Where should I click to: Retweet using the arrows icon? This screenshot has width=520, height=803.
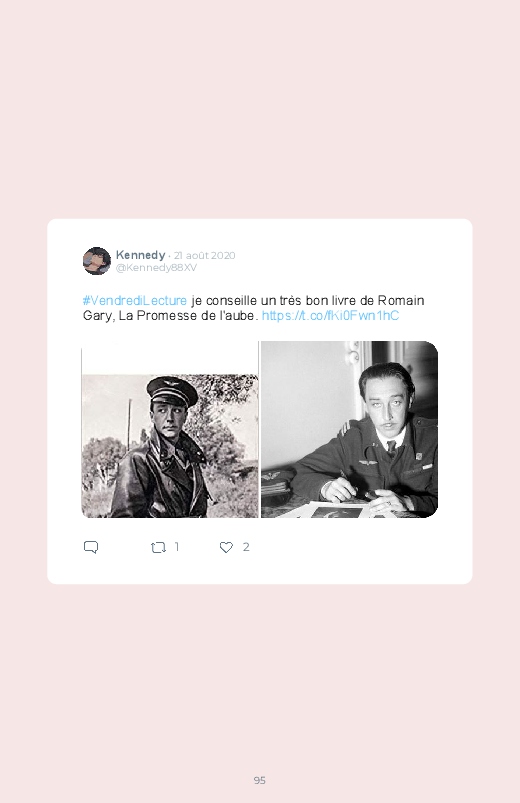tap(158, 547)
